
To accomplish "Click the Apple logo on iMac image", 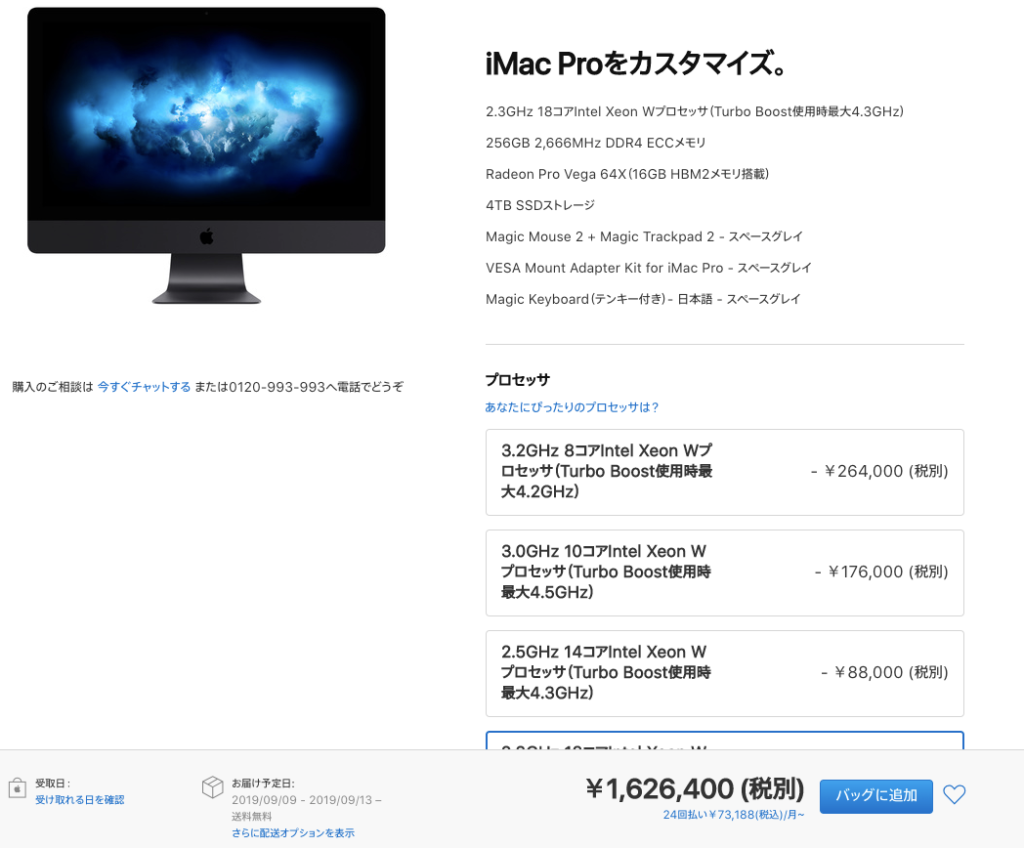I will (206, 236).
